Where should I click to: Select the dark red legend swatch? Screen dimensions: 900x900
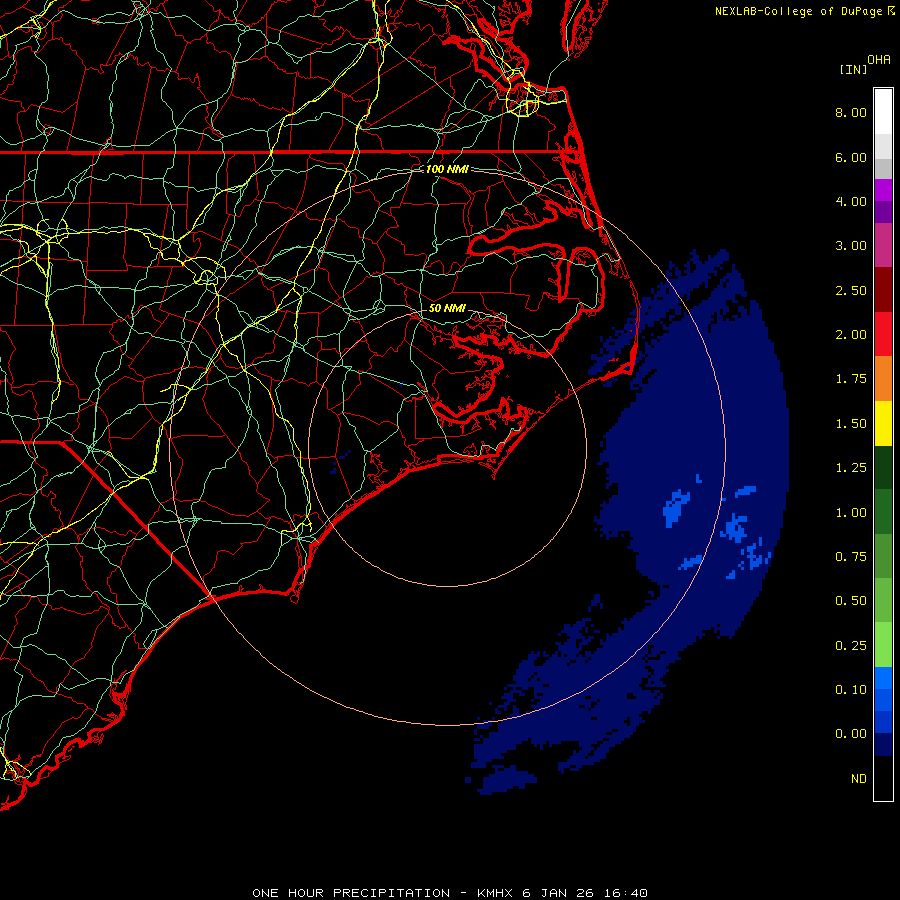coord(883,290)
